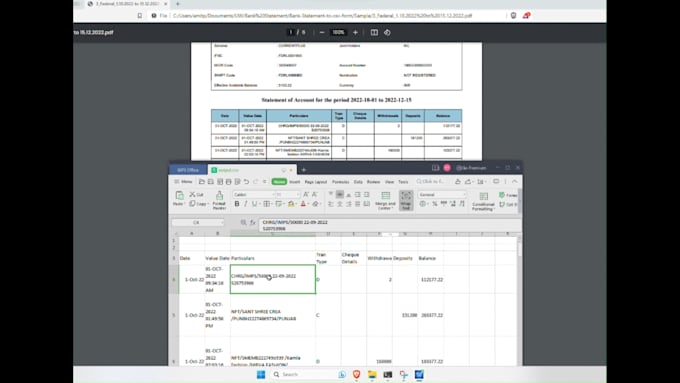Open File Explorer from the taskbar

372,374
